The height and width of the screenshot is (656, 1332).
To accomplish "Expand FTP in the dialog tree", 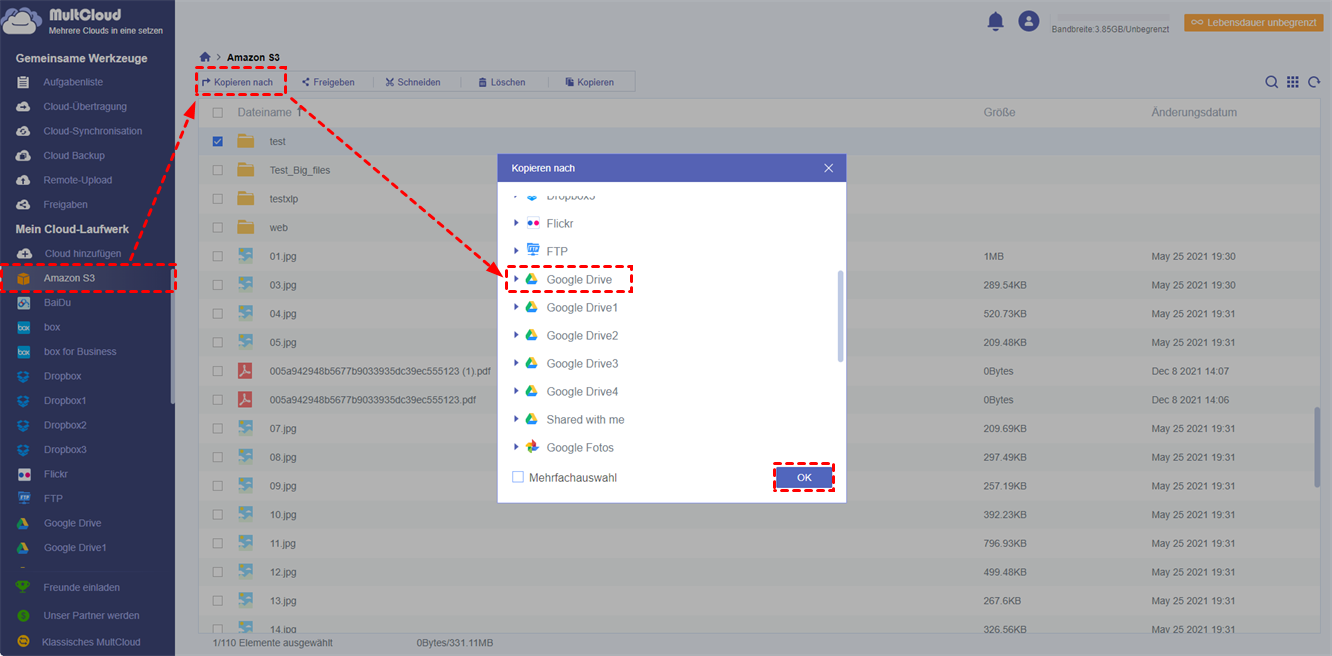I will pyautogui.click(x=516, y=251).
